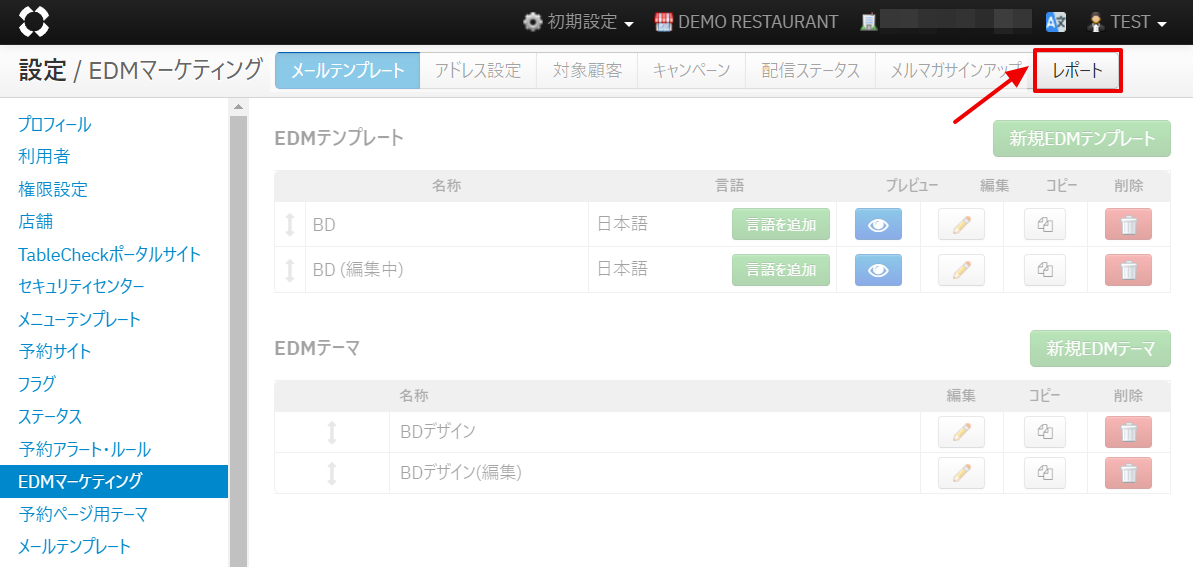Click the 新規EDMテンプレート button

click(x=1081, y=139)
